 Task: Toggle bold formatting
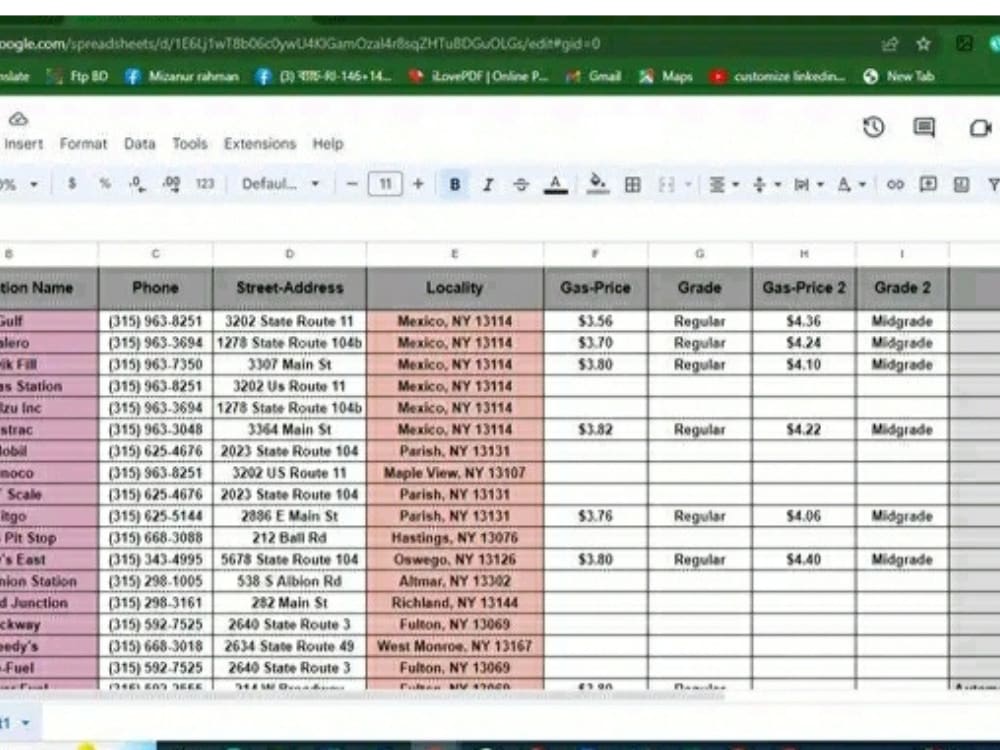point(455,184)
